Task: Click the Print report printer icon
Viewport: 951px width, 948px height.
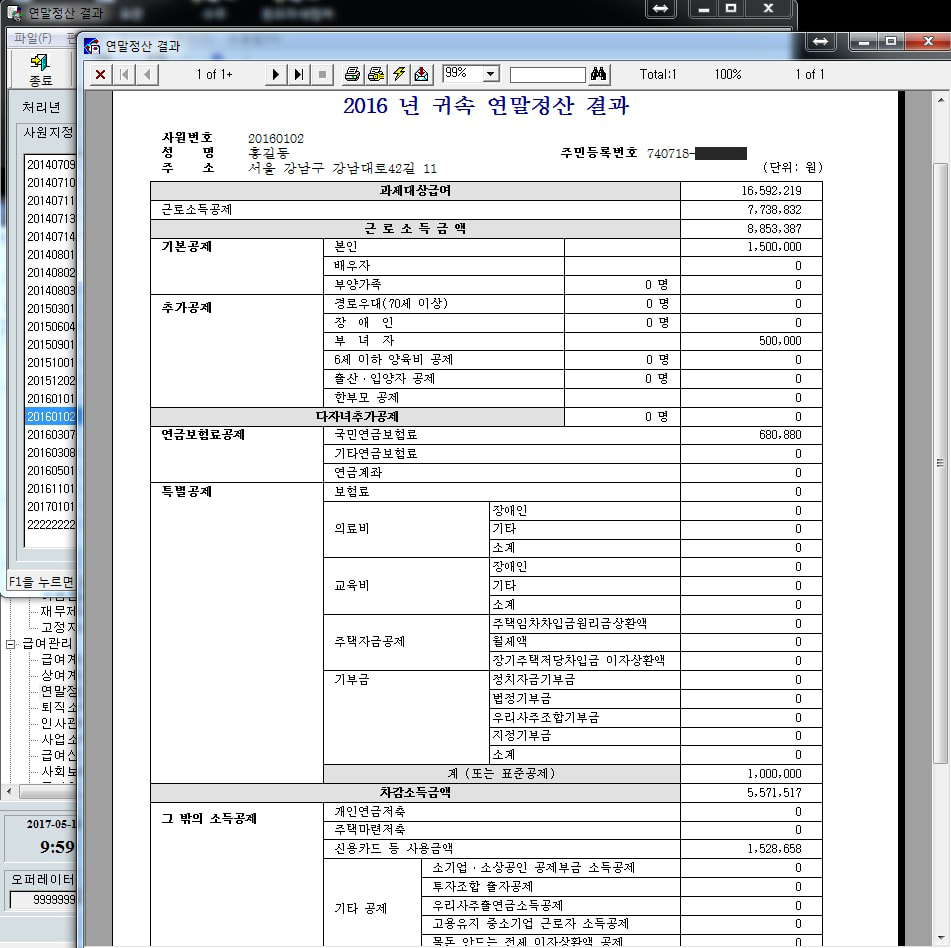Action: 352,74
